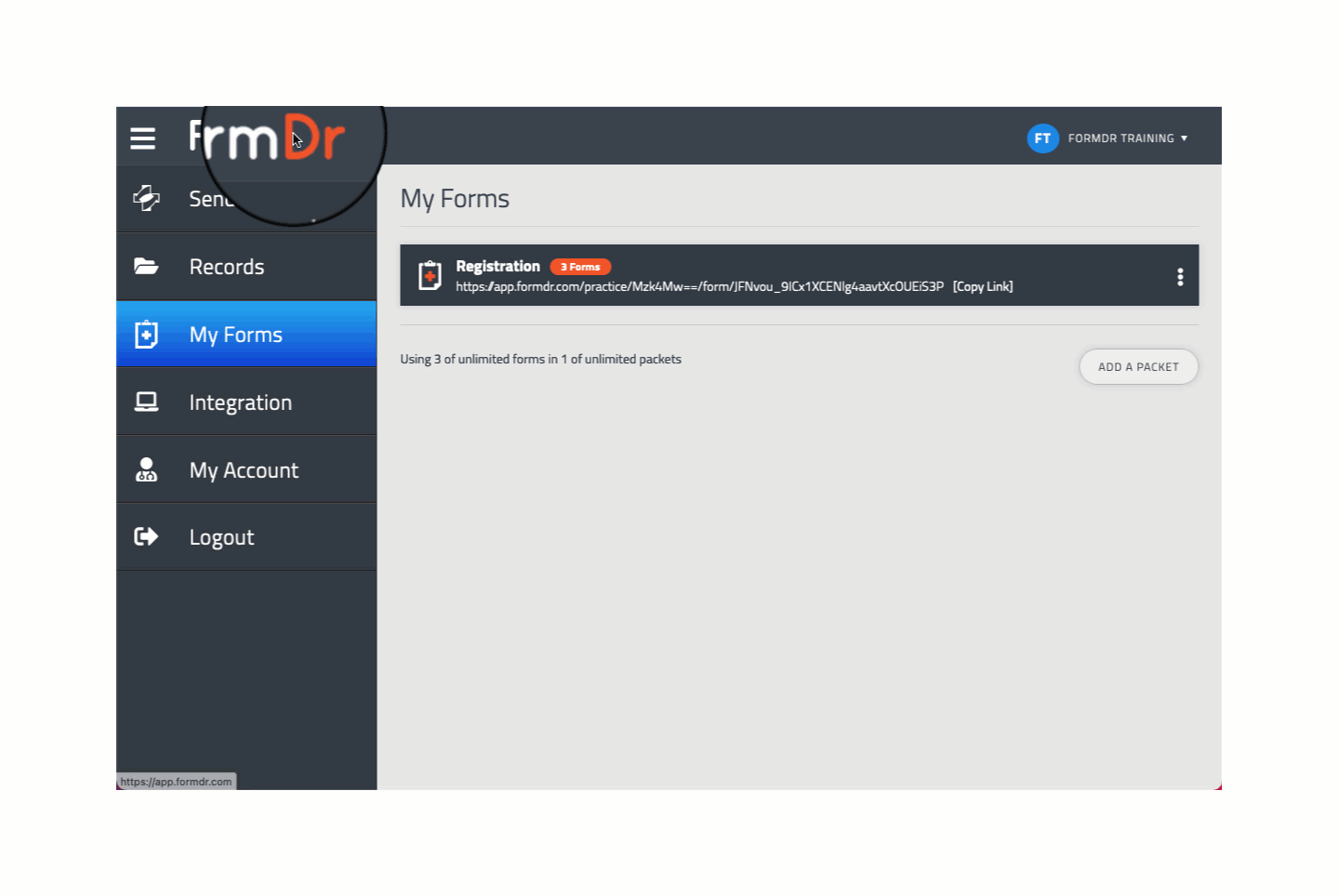The height and width of the screenshot is (896, 1339).
Task: Click the Registration packet clipboard icon
Action: [x=430, y=275]
